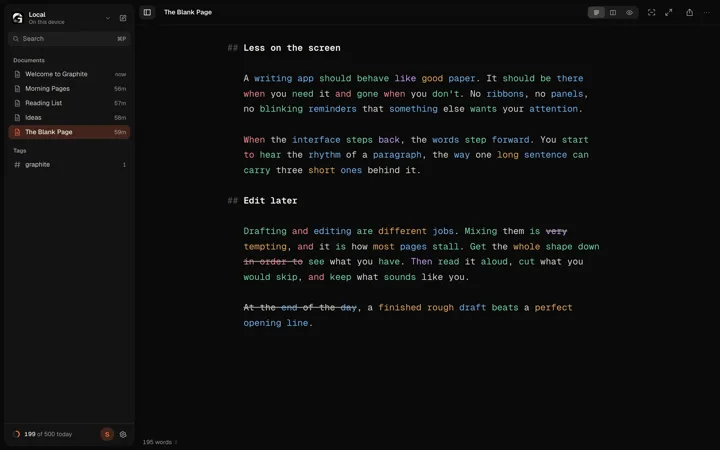Click the word rhythm in second paragraph
This screenshot has height=450, width=720.
tap(325, 155)
